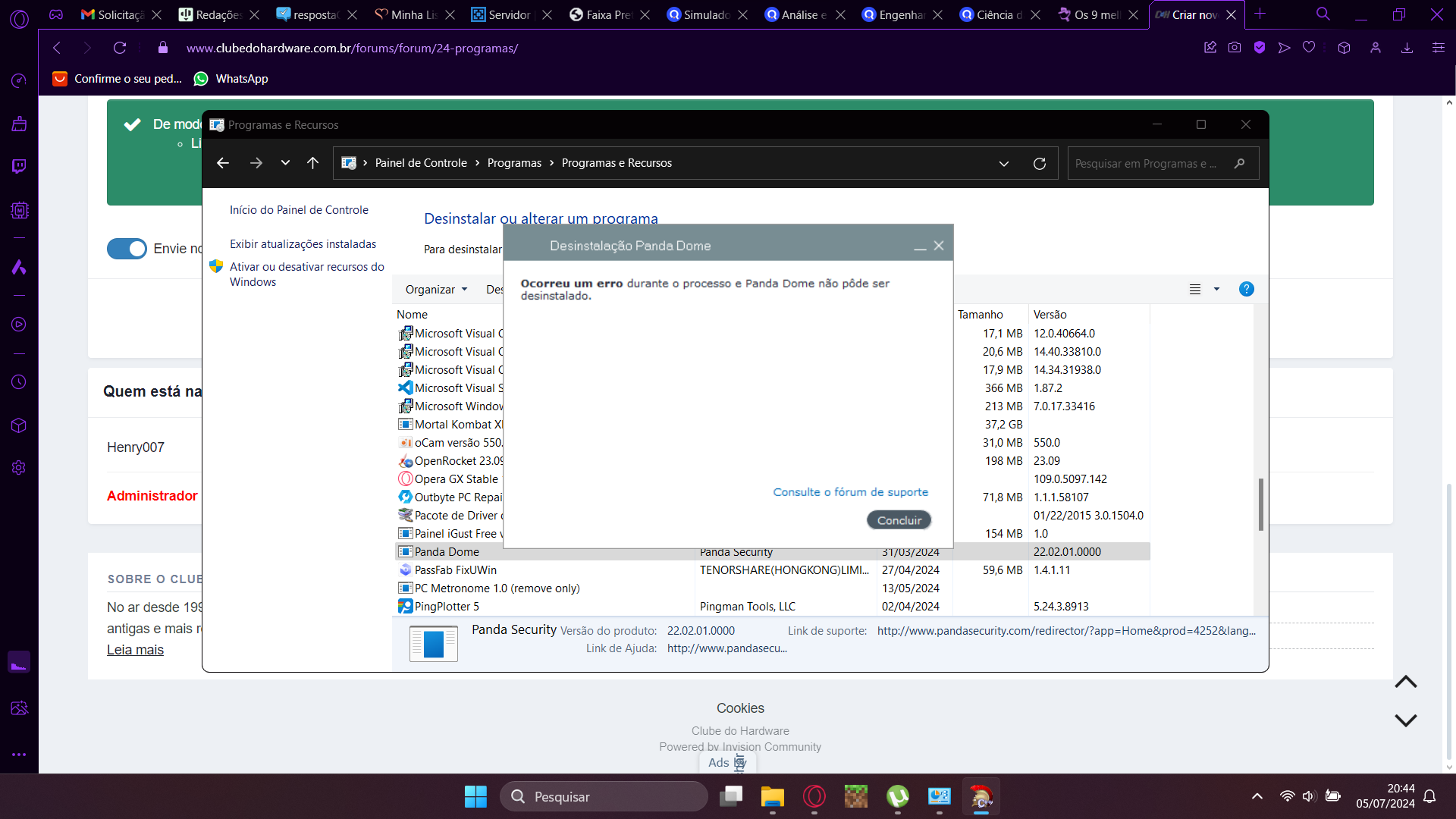
Task: Show hidden system tray icons
Action: tap(1257, 796)
